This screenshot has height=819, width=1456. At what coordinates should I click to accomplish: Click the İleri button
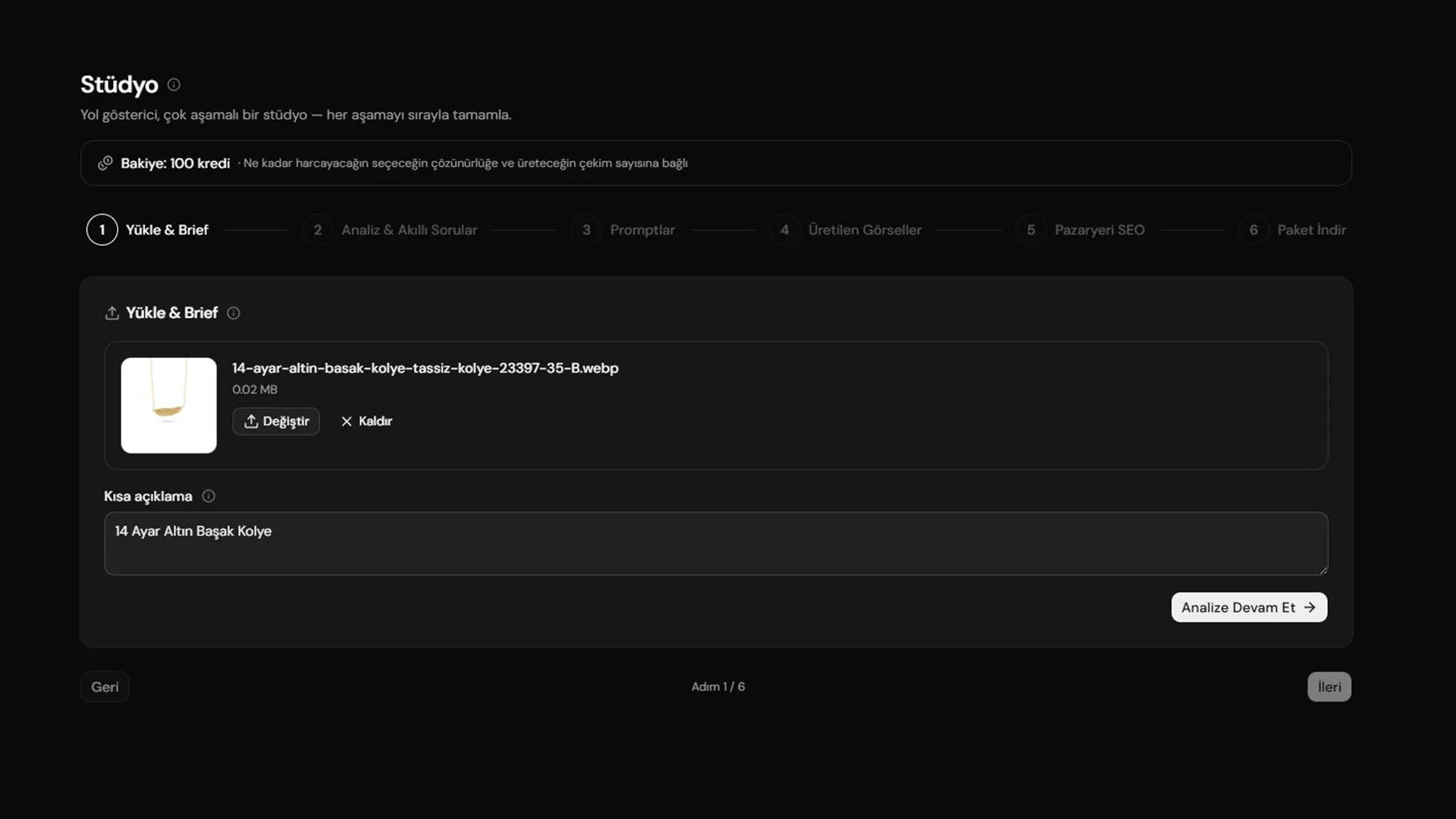[1329, 687]
